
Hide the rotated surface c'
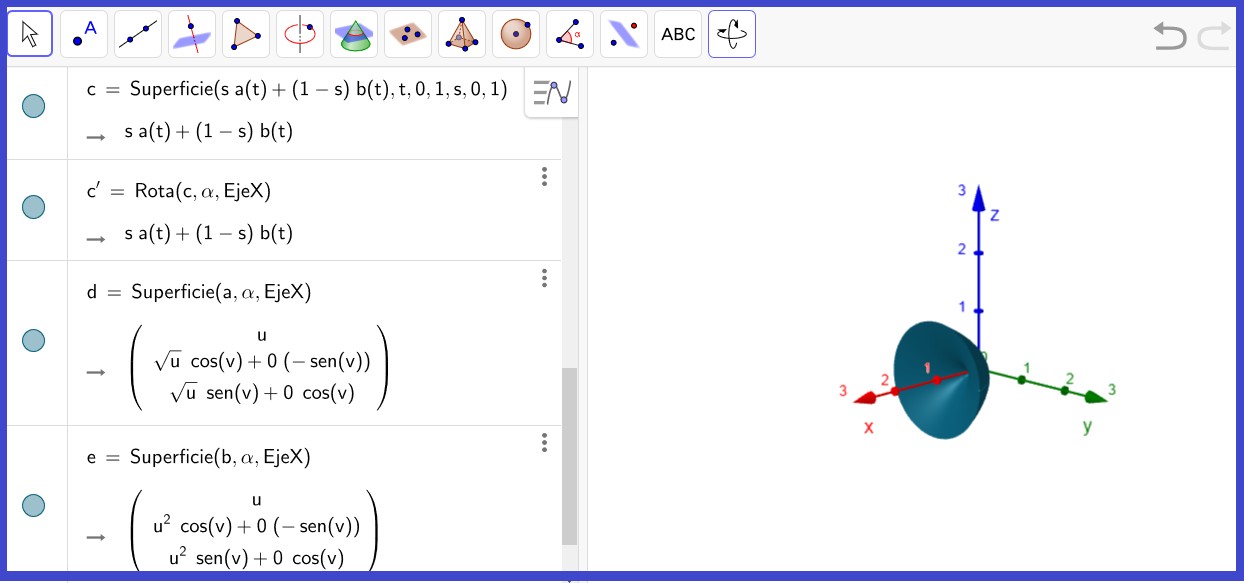pyautogui.click(x=34, y=207)
